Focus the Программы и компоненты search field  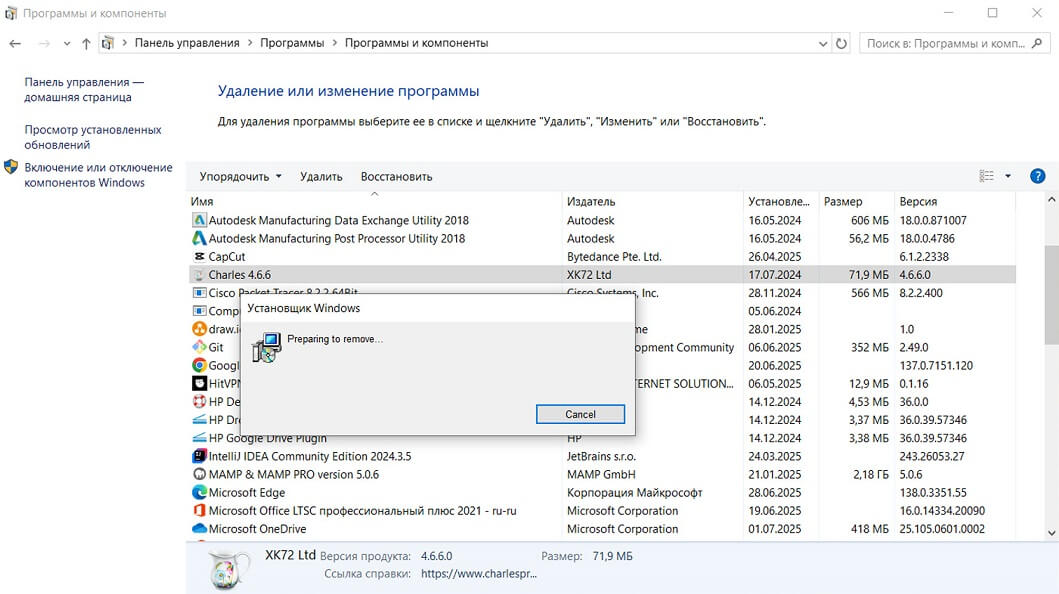(946, 43)
